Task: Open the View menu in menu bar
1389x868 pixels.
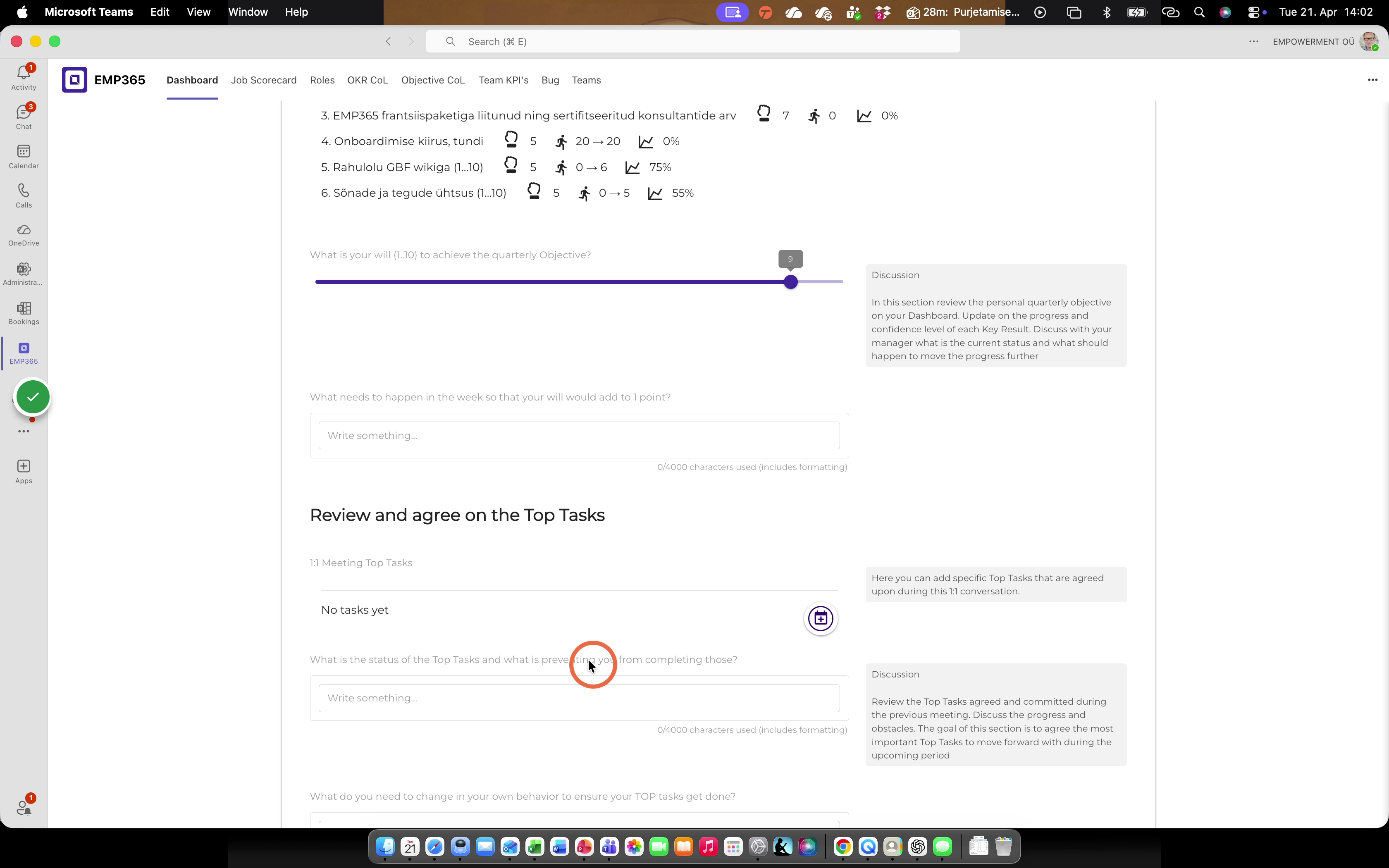Action: click(198, 12)
